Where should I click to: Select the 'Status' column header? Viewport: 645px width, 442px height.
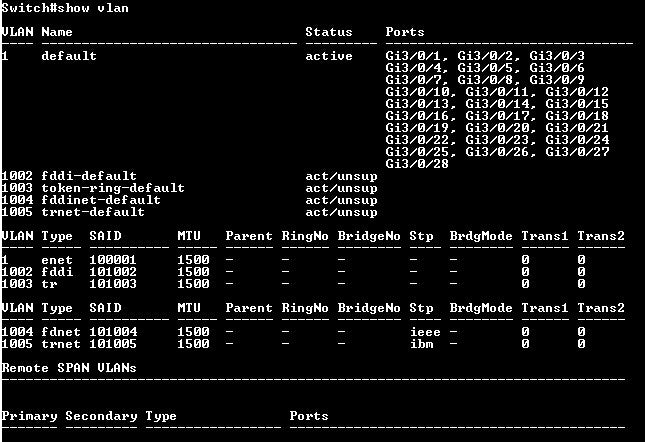(x=329, y=32)
